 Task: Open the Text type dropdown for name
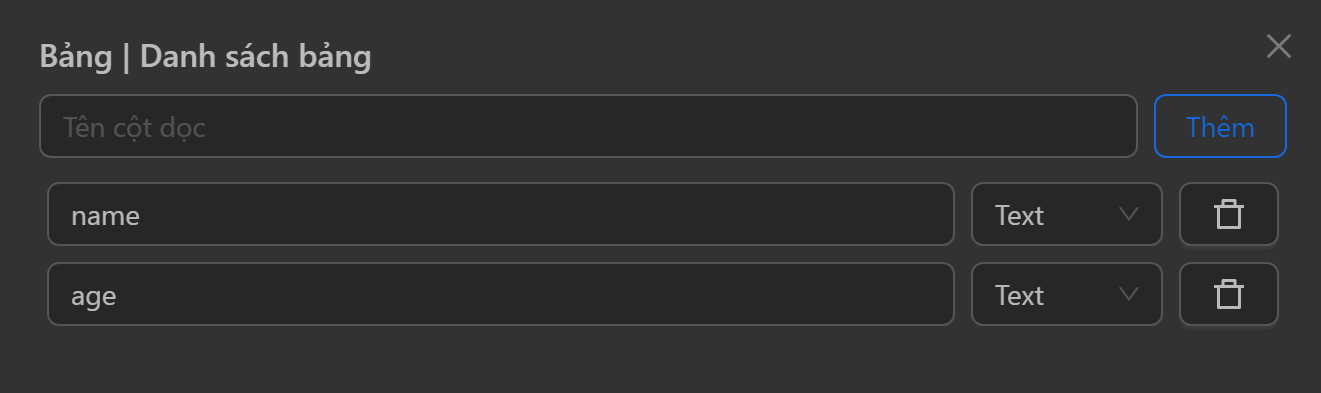point(1067,214)
